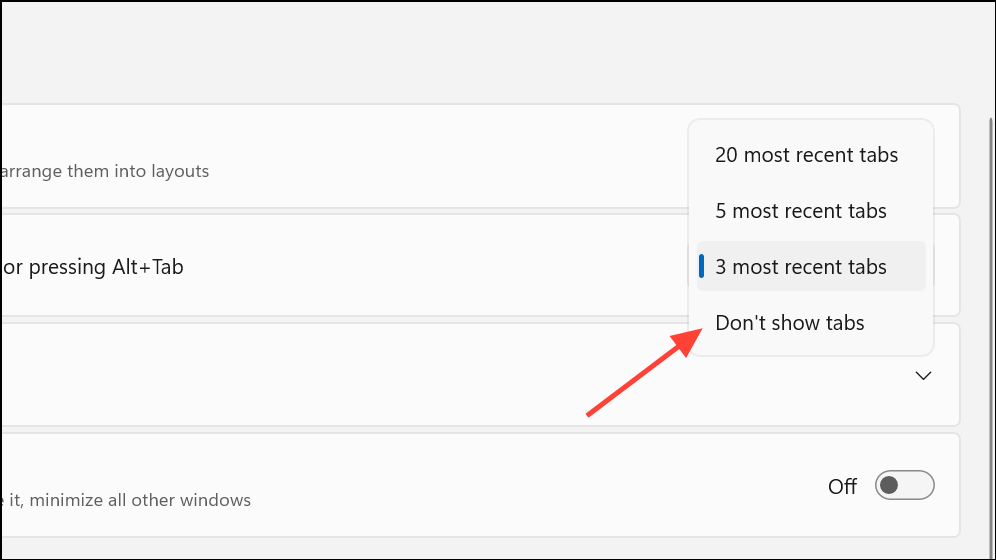The image size is (996, 560).
Task: Pick the "3 most recent tabs" option
Action: pos(800,267)
